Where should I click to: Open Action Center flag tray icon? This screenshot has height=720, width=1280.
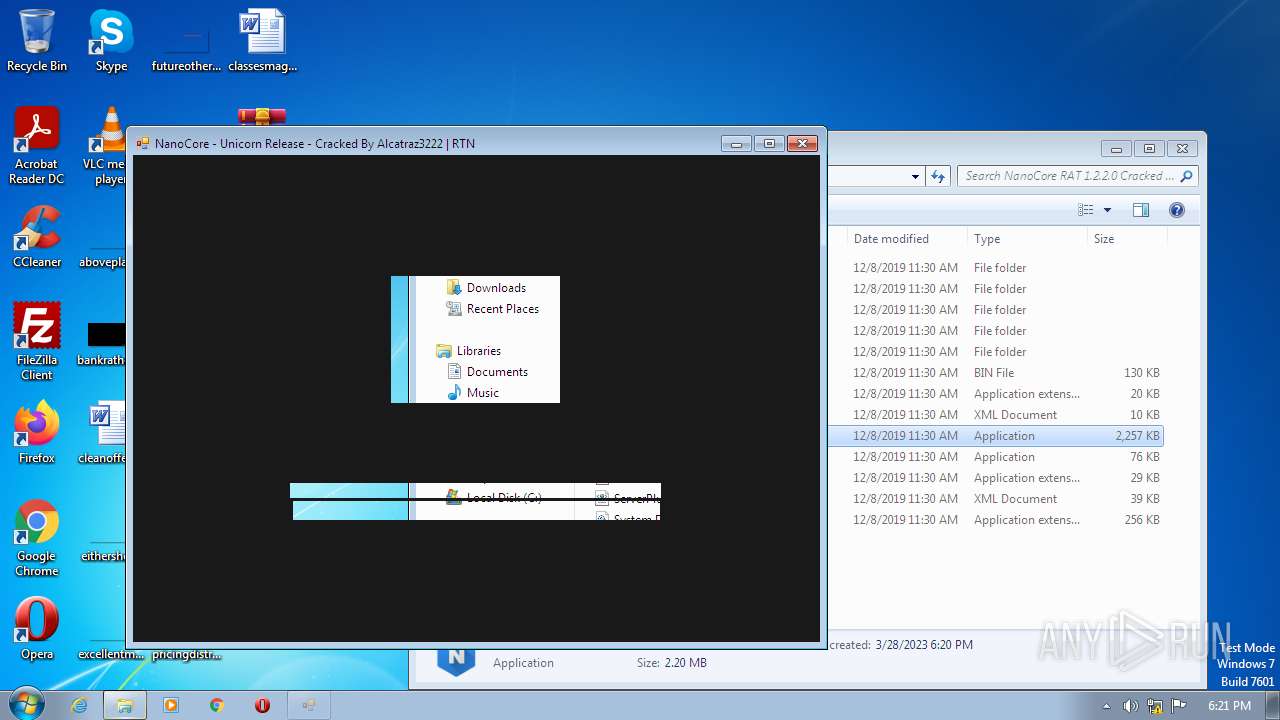(x=1178, y=705)
